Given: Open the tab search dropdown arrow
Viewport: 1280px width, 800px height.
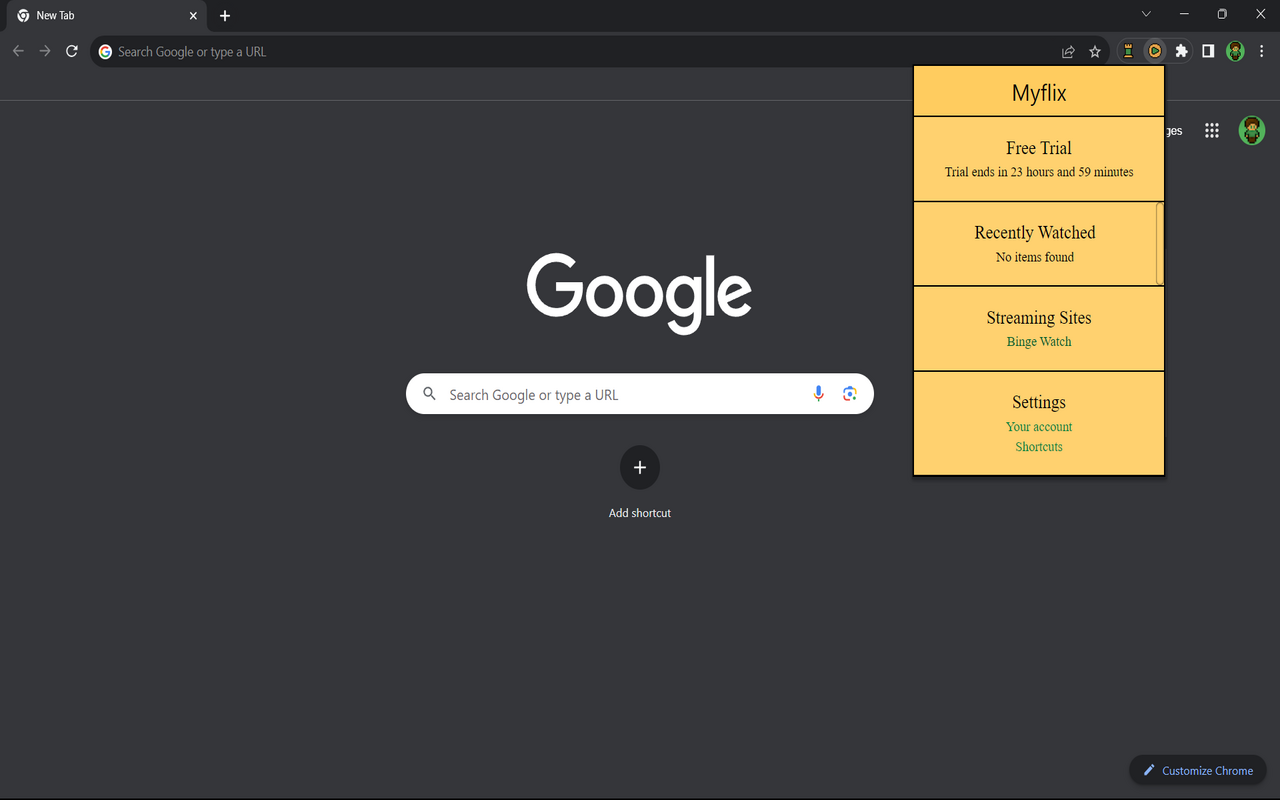Looking at the screenshot, I should pyautogui.click(x=1146, y=14).
